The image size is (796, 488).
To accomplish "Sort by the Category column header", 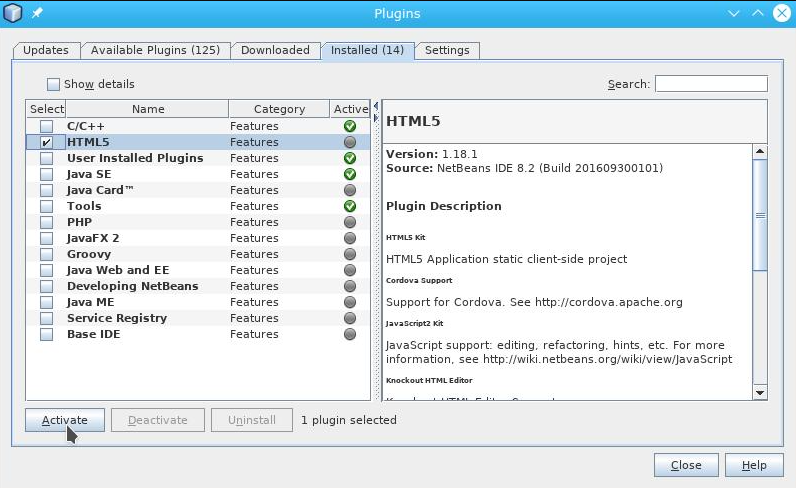I will [279, 109].
